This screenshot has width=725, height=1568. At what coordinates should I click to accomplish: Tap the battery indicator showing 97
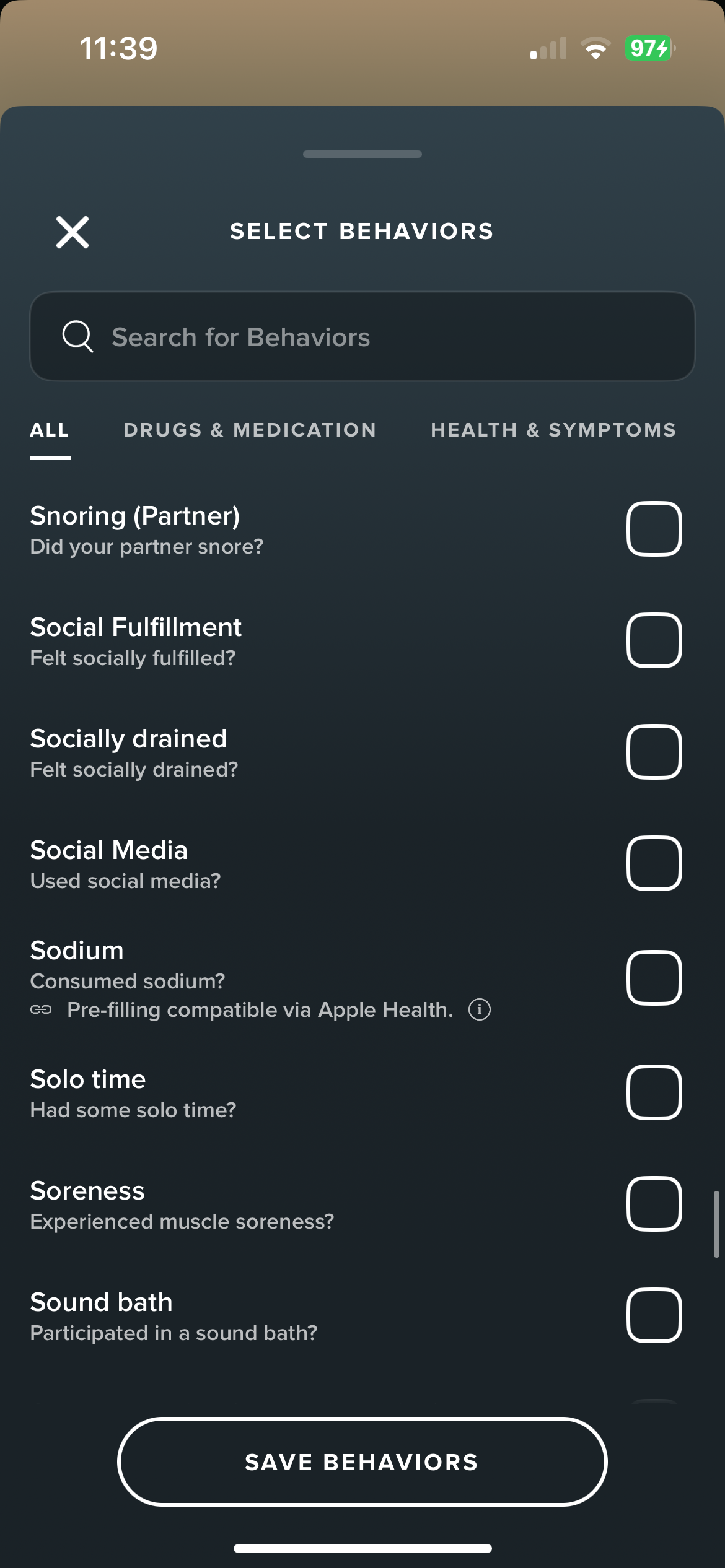click(650, 48)
